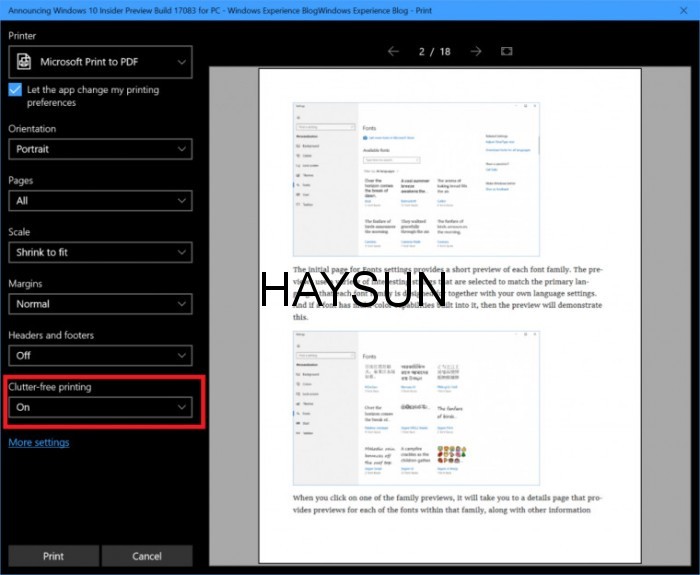Expand the Orientation dropdown showing Portrait
This screenshot has height=575, width=700.
[100, 149]
